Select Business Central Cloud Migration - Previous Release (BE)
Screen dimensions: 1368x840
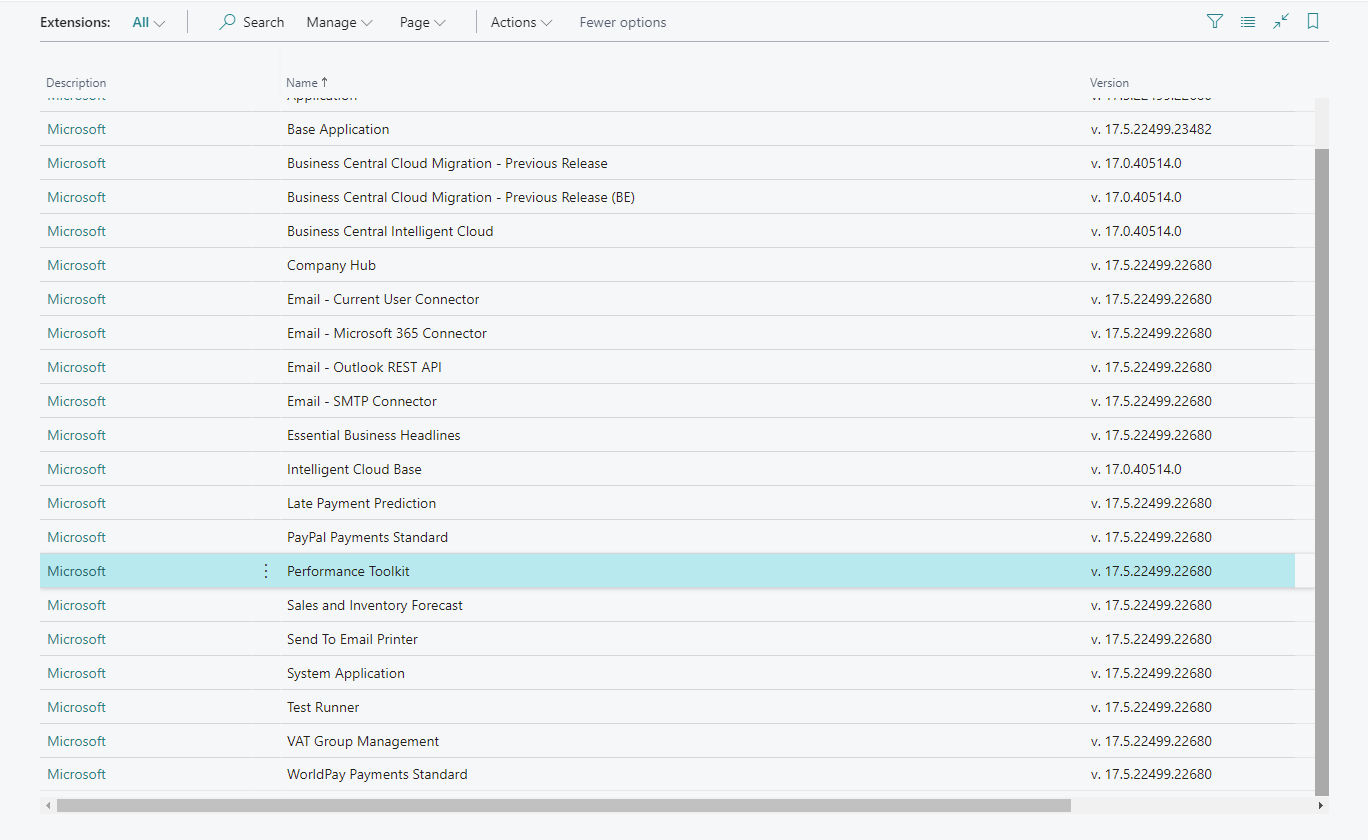coord(460,197)
